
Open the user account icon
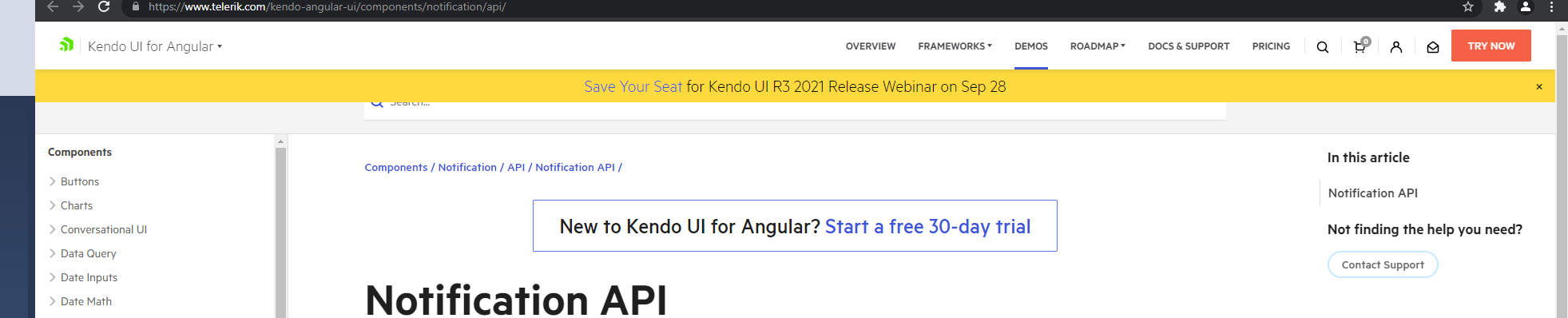1396,47
